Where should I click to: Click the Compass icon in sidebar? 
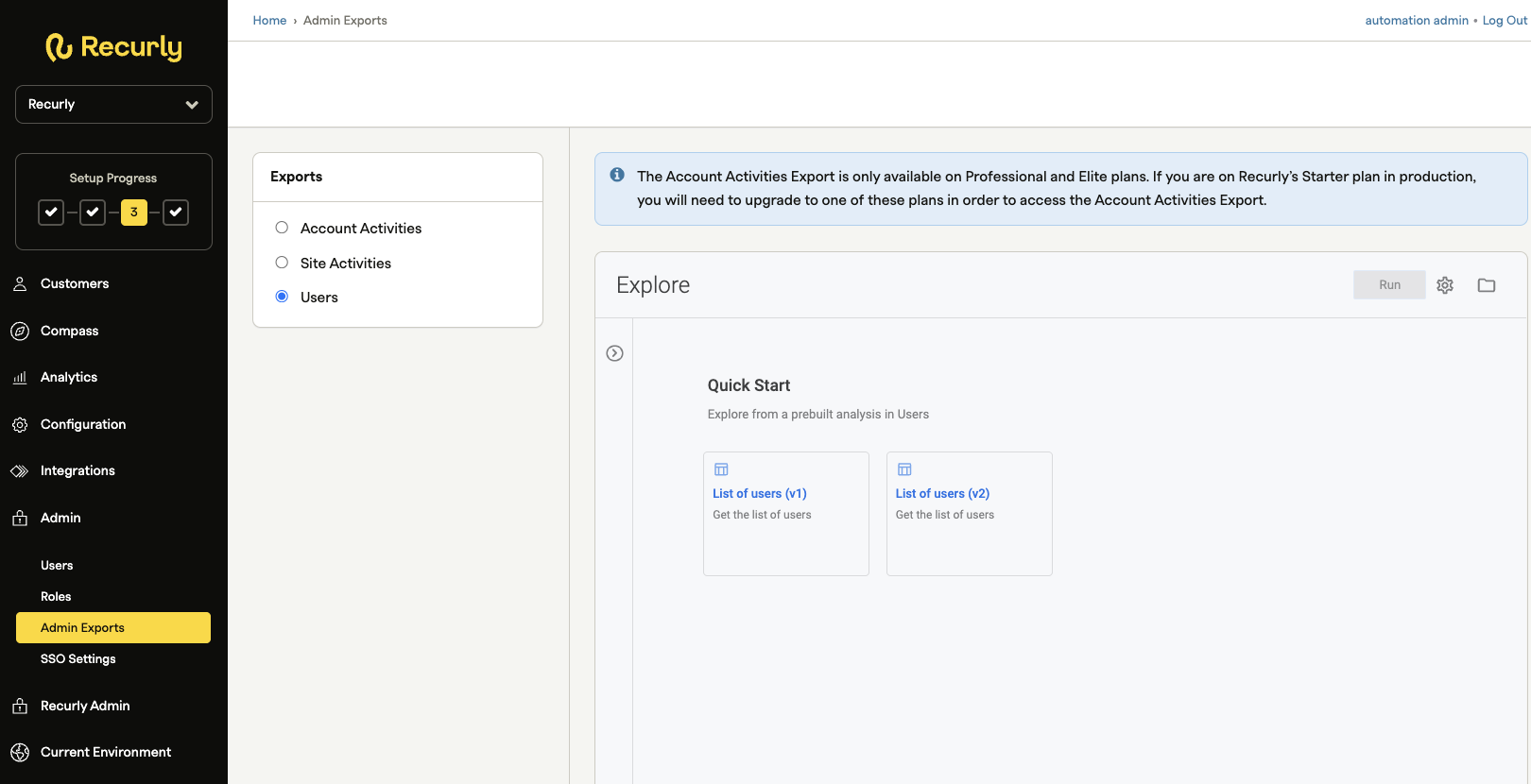20,331
